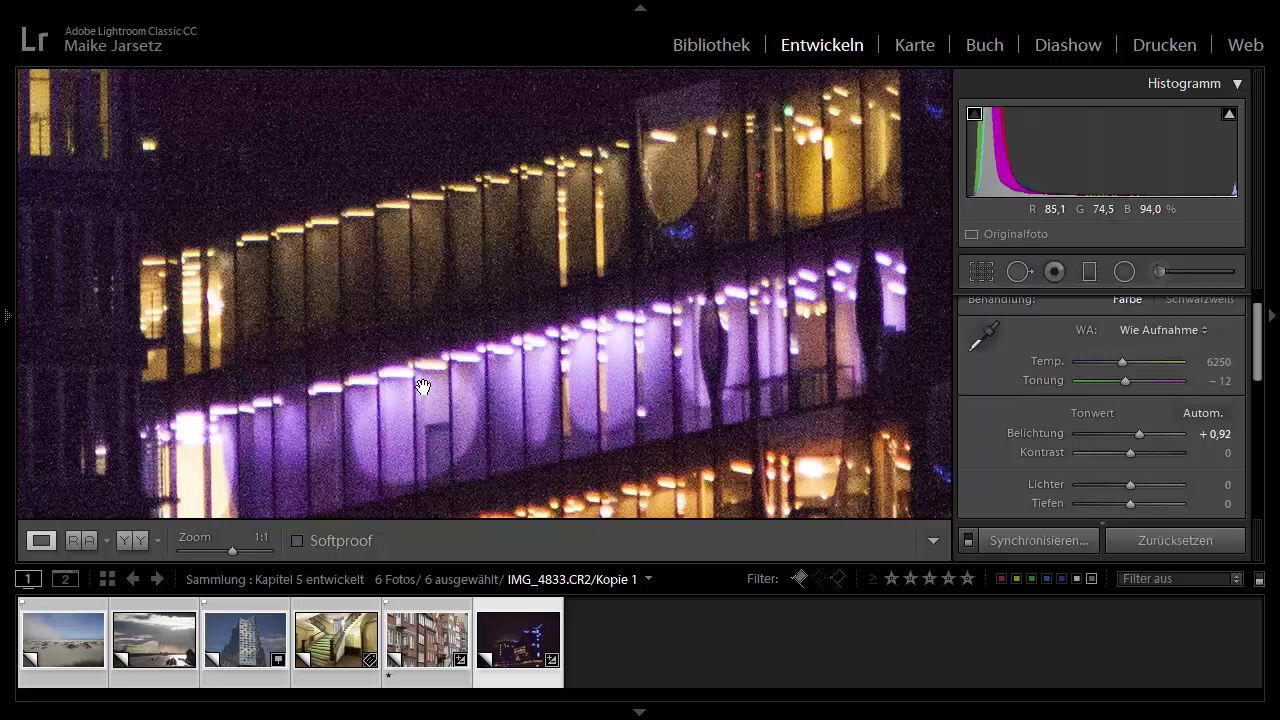Collapse the bottom filmstrip panel
This screenshot has height=720, width=1280.
coord(640,712)
